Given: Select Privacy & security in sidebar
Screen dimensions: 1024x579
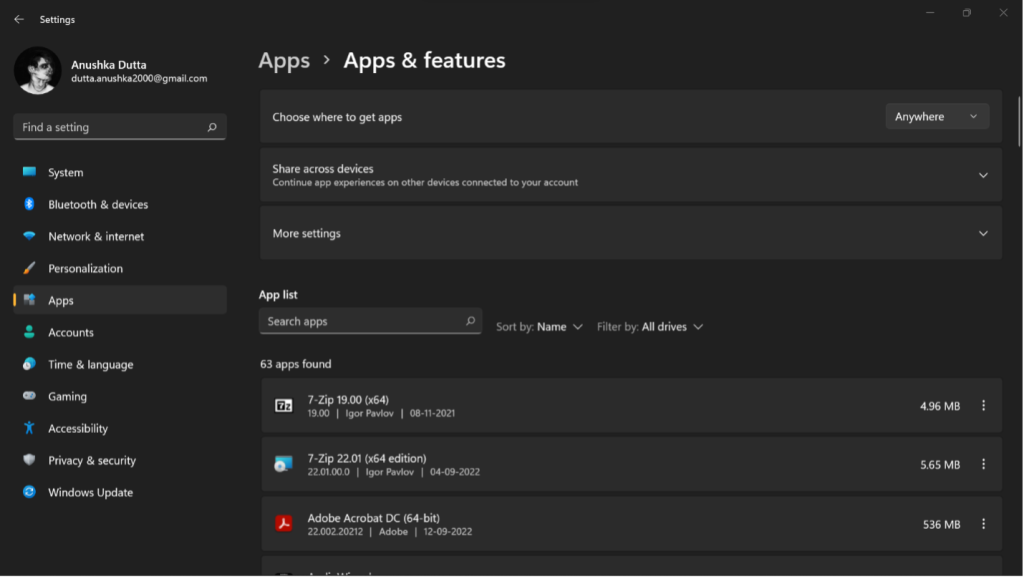Looking at the screenshot, I should [x=92, y=461].
